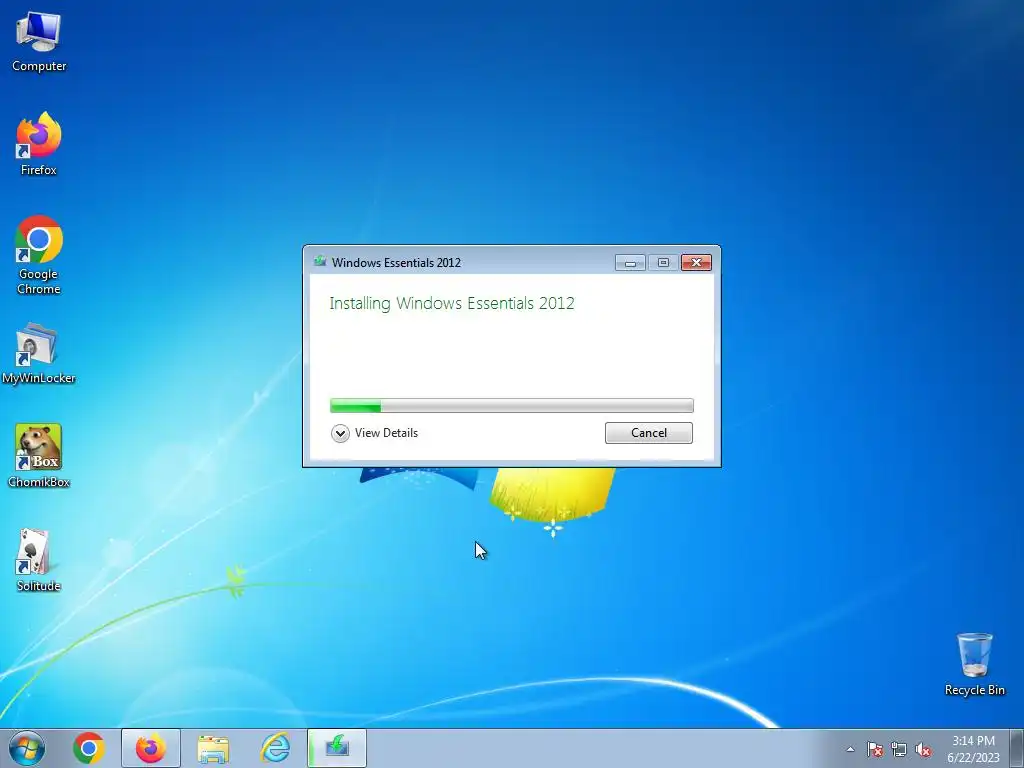
Task: Select the ChomikBox desktop shortcut
Action: (x=39, y=456)
